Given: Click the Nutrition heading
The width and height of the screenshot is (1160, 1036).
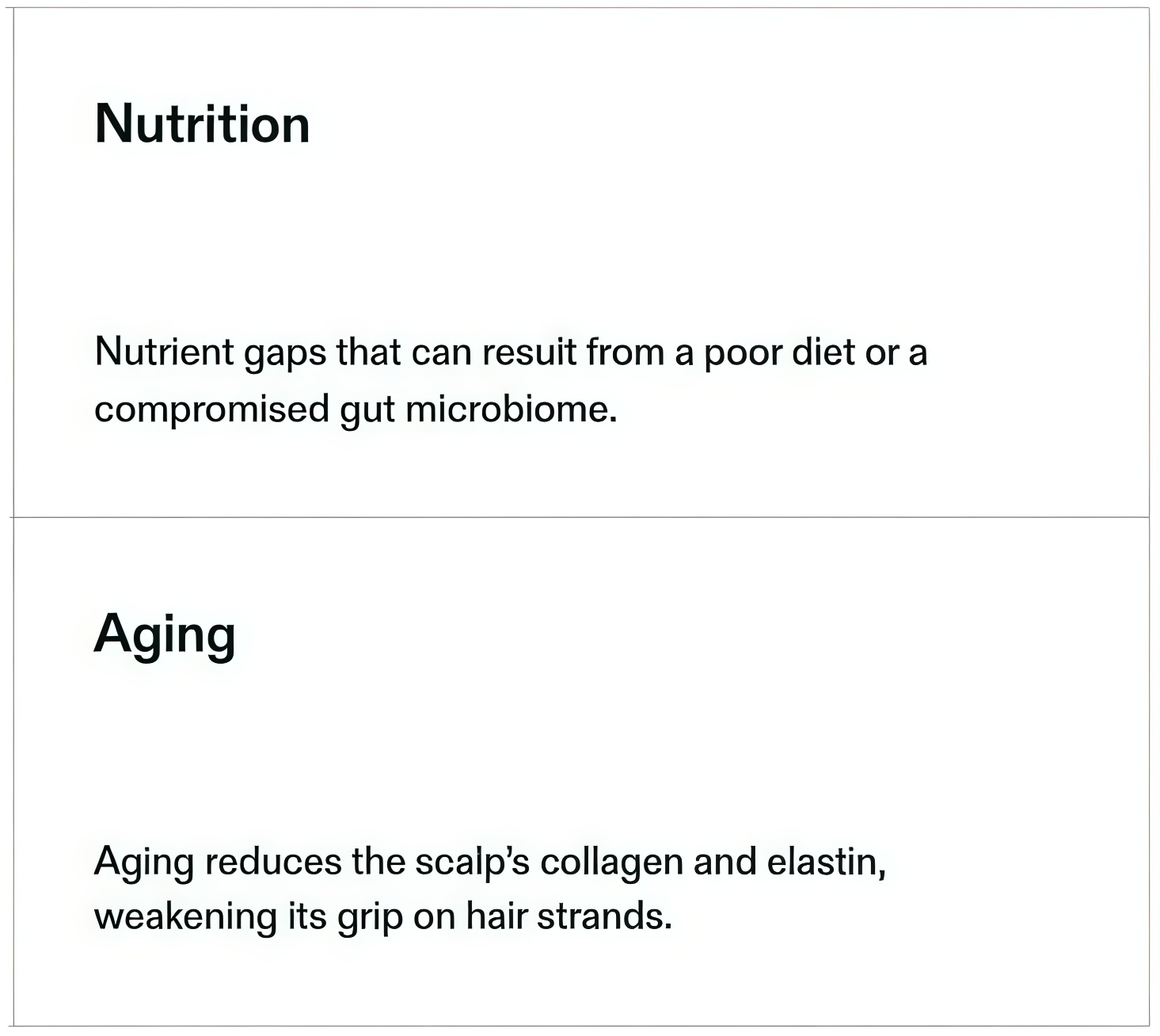Looking at the screenshot, I should pos(202,124).
